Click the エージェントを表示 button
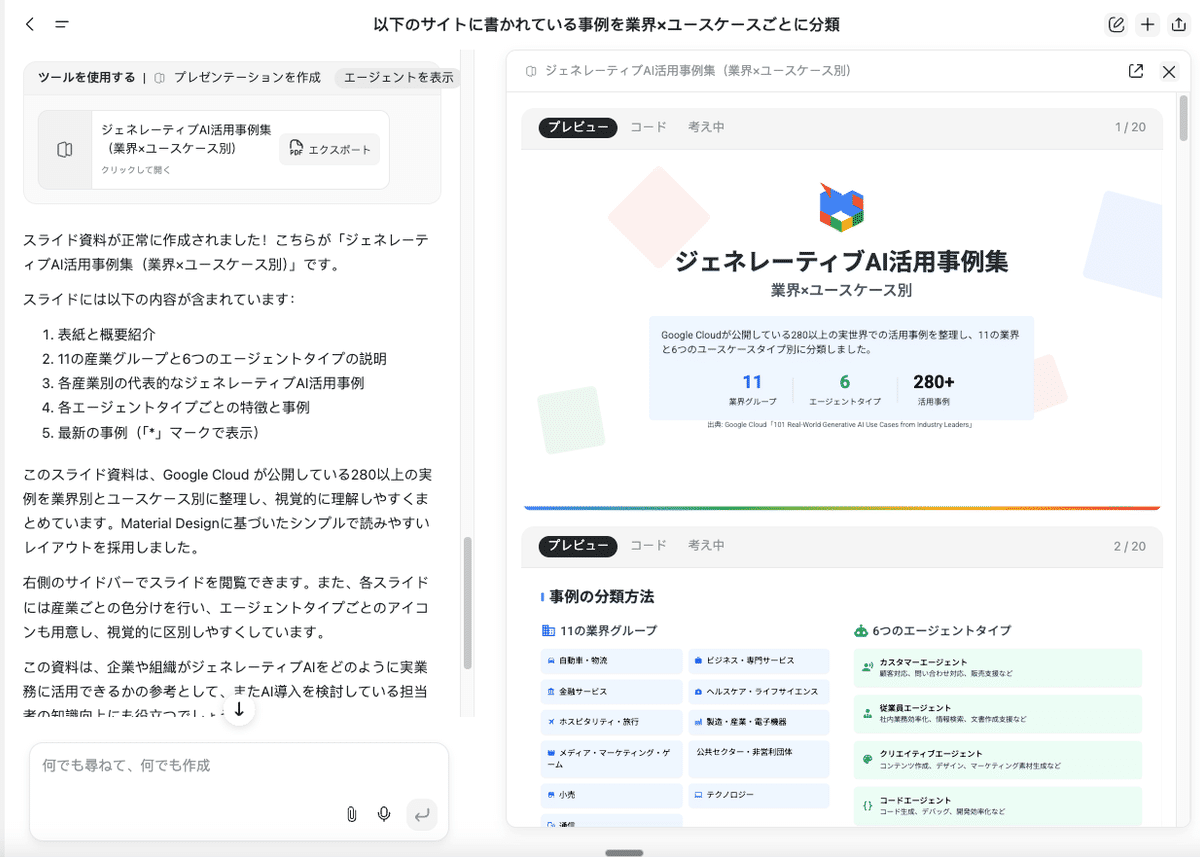 pos(398,77)
